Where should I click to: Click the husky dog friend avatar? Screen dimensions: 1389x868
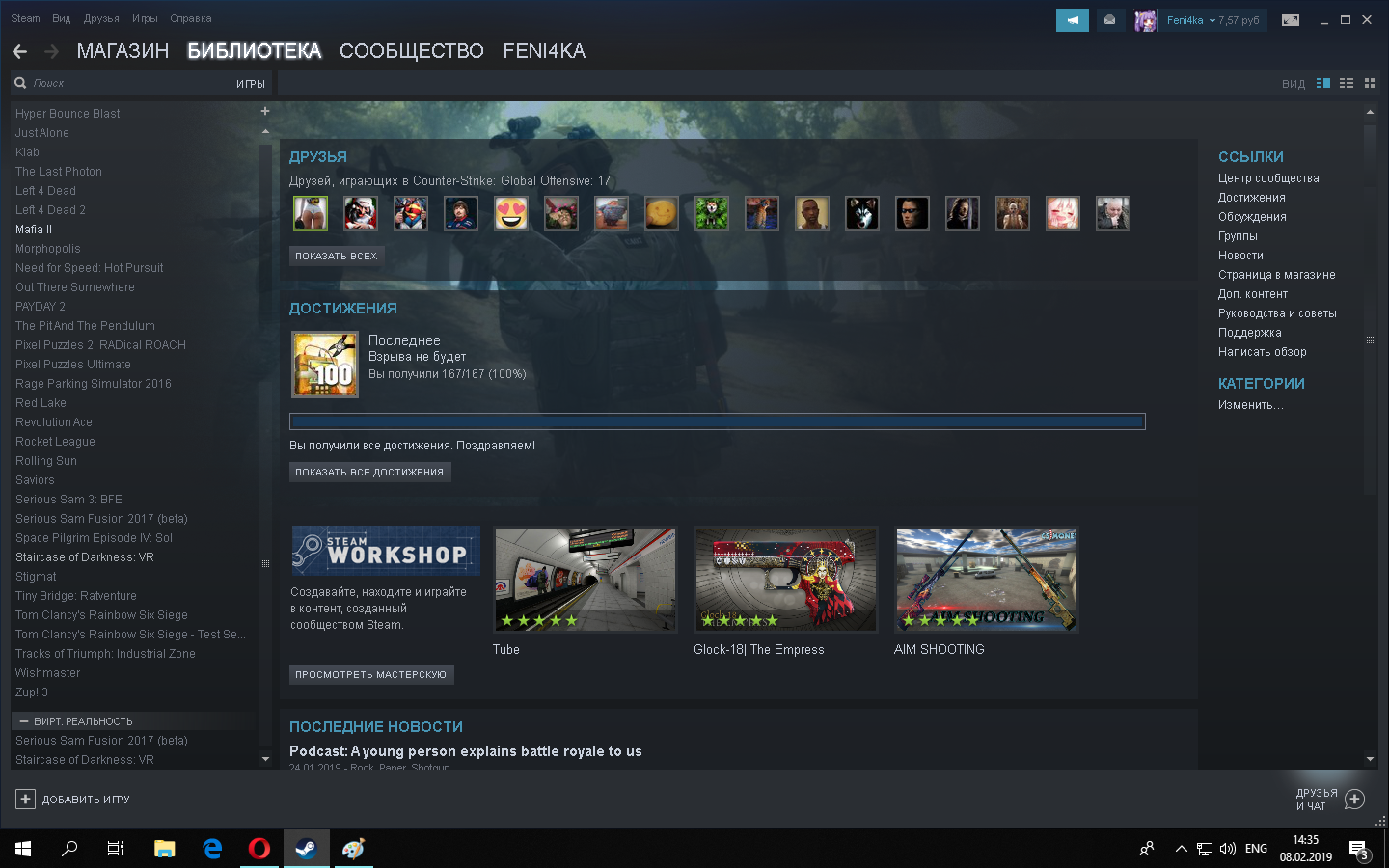click(862, 213)
